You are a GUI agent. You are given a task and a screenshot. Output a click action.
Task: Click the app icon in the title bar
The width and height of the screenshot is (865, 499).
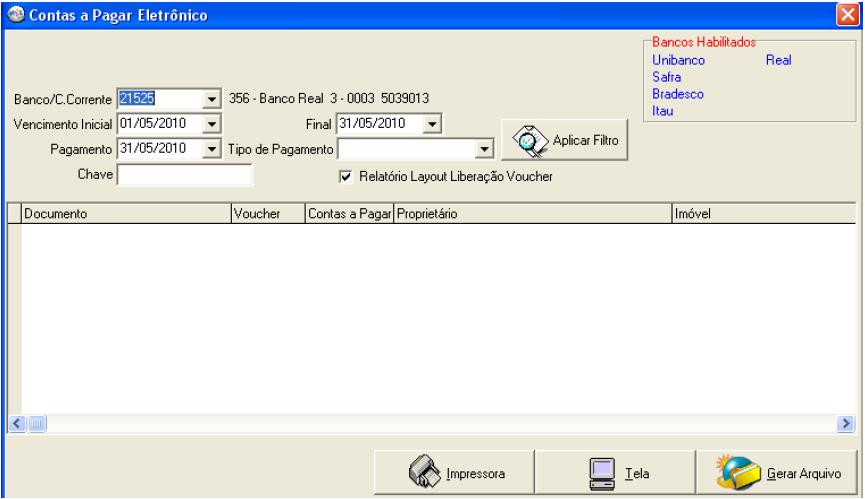point(13,13)
